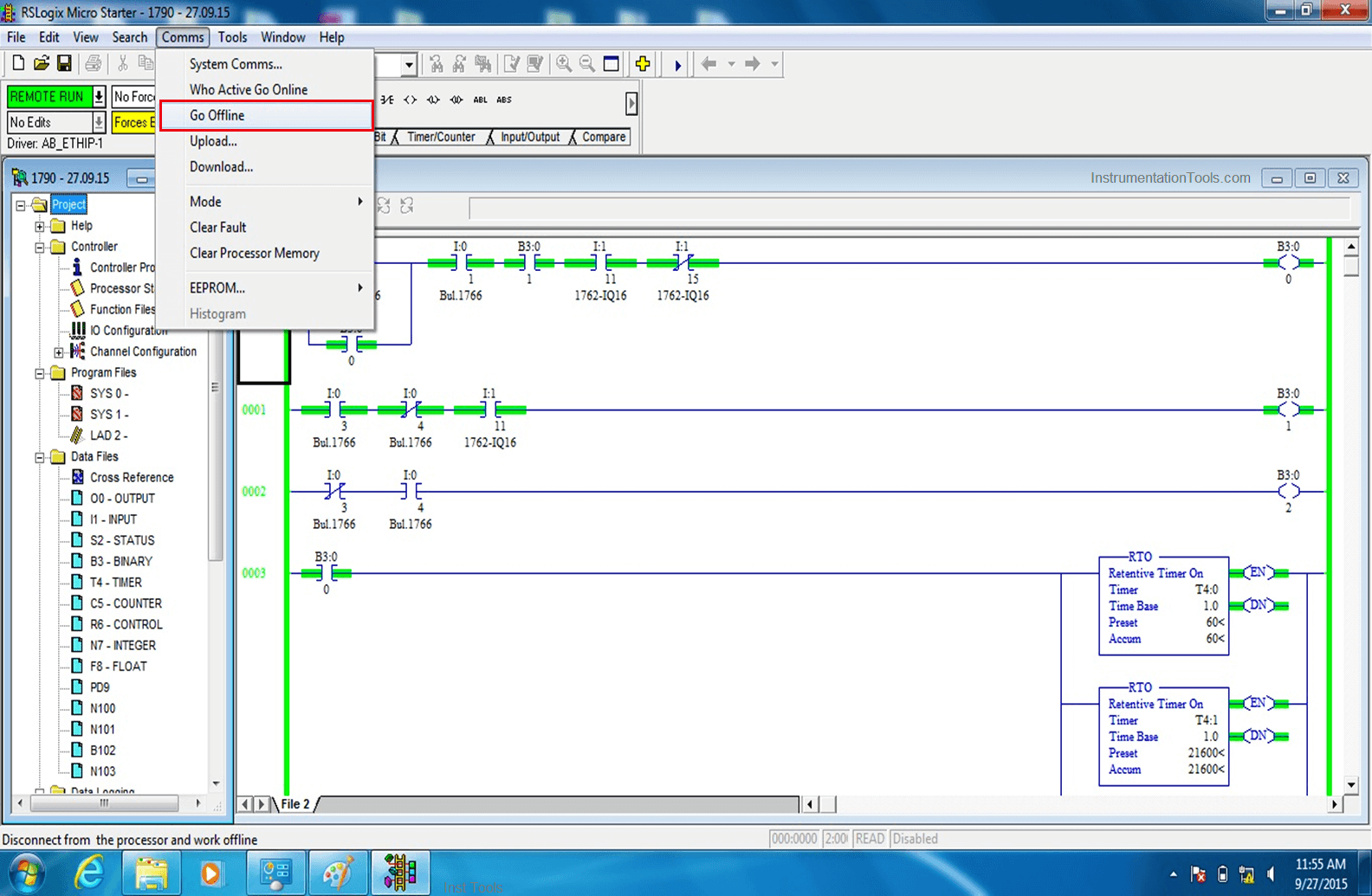Expand the EEPROM submenu entry

pyautogui.click(x=267, y=288)
